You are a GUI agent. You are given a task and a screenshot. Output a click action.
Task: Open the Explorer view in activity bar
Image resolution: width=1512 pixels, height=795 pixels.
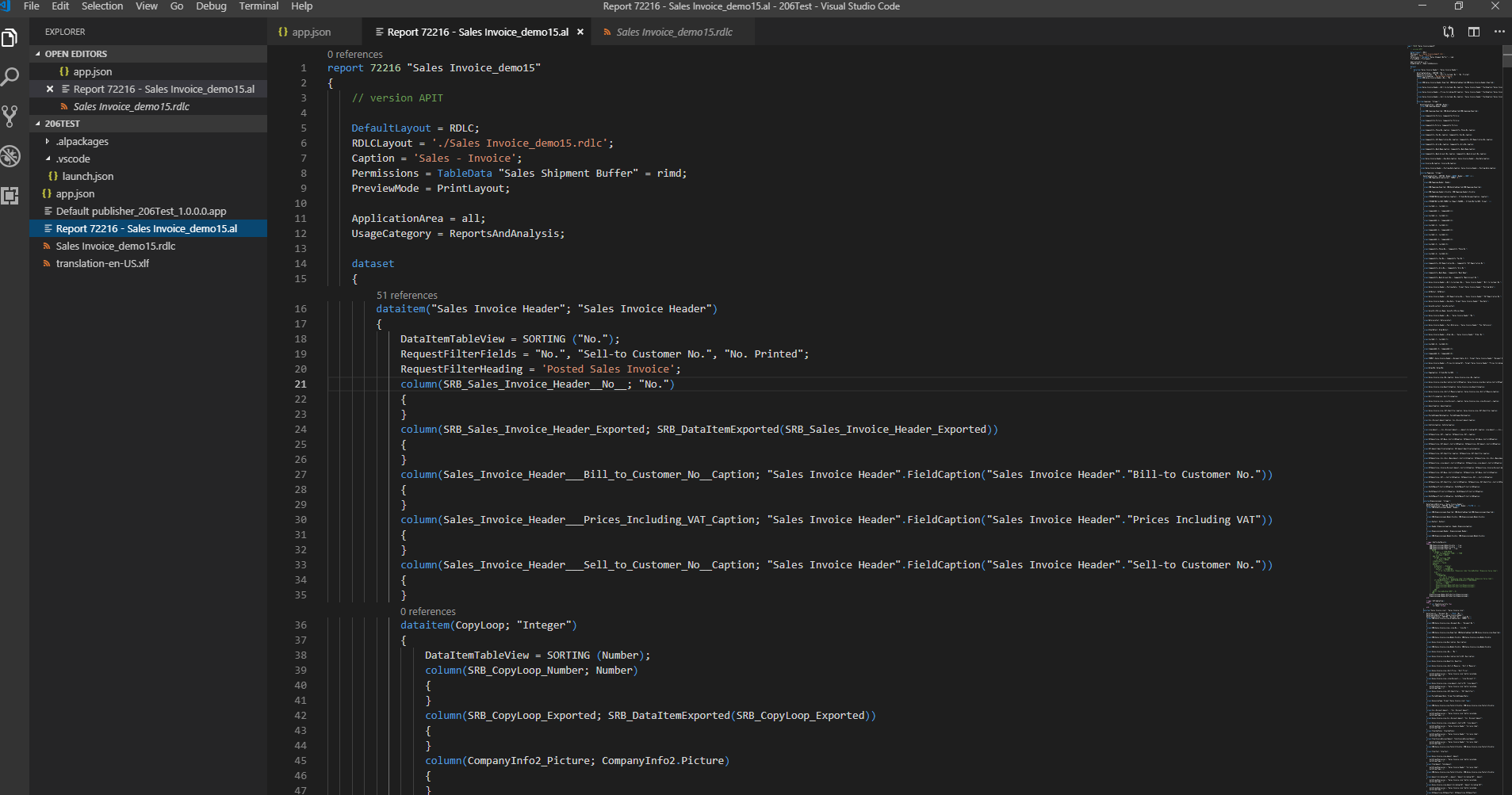[x=10, y=37]
